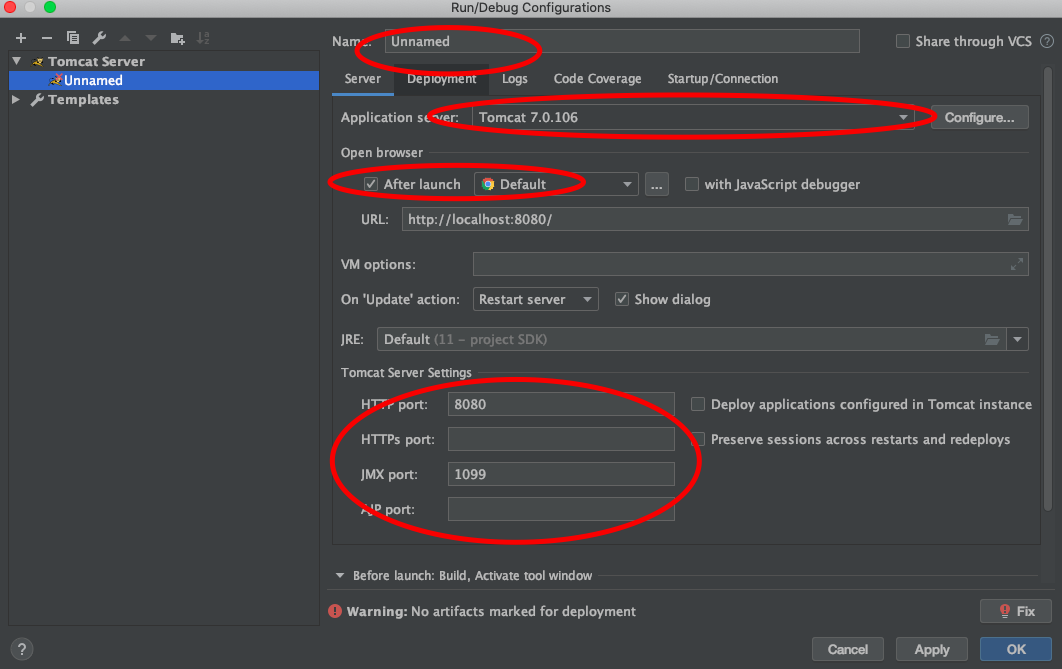Open Logs tab
This screenshot has height=669, width=1062.
[x=515, y=79]
